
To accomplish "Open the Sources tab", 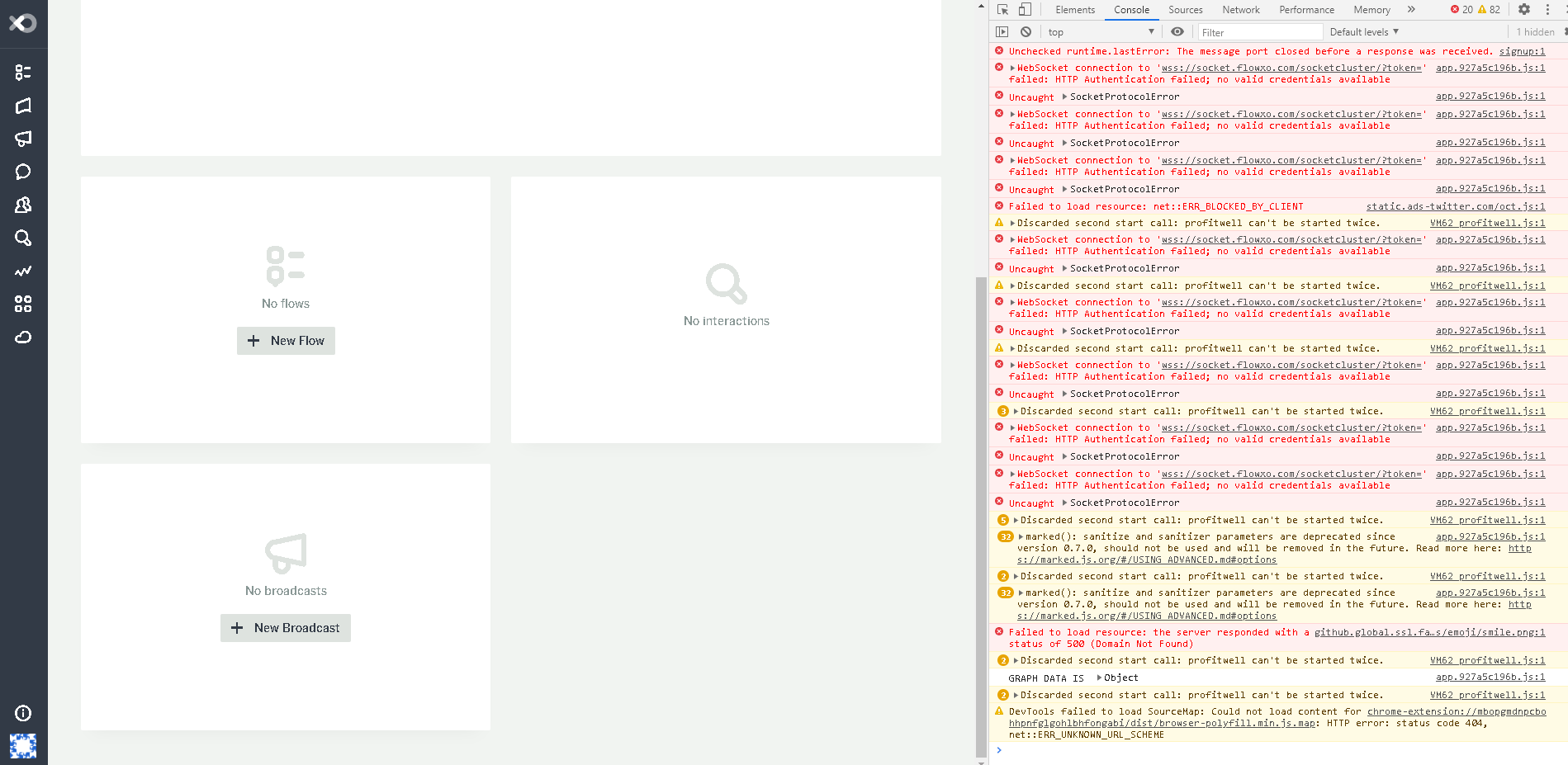I will tap(1186, 10).
